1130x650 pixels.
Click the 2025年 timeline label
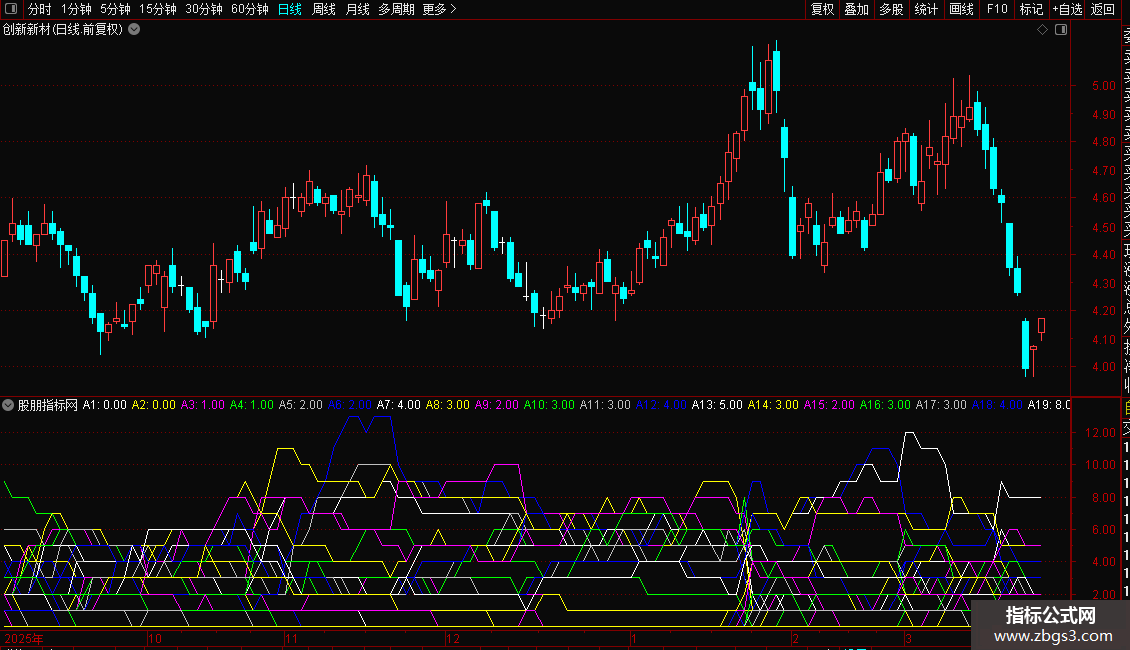tap(25, 638)
